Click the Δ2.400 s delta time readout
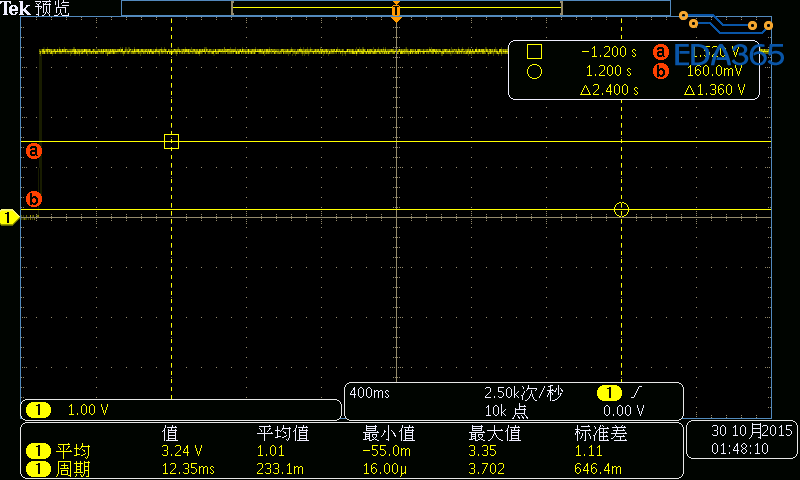 609,90
